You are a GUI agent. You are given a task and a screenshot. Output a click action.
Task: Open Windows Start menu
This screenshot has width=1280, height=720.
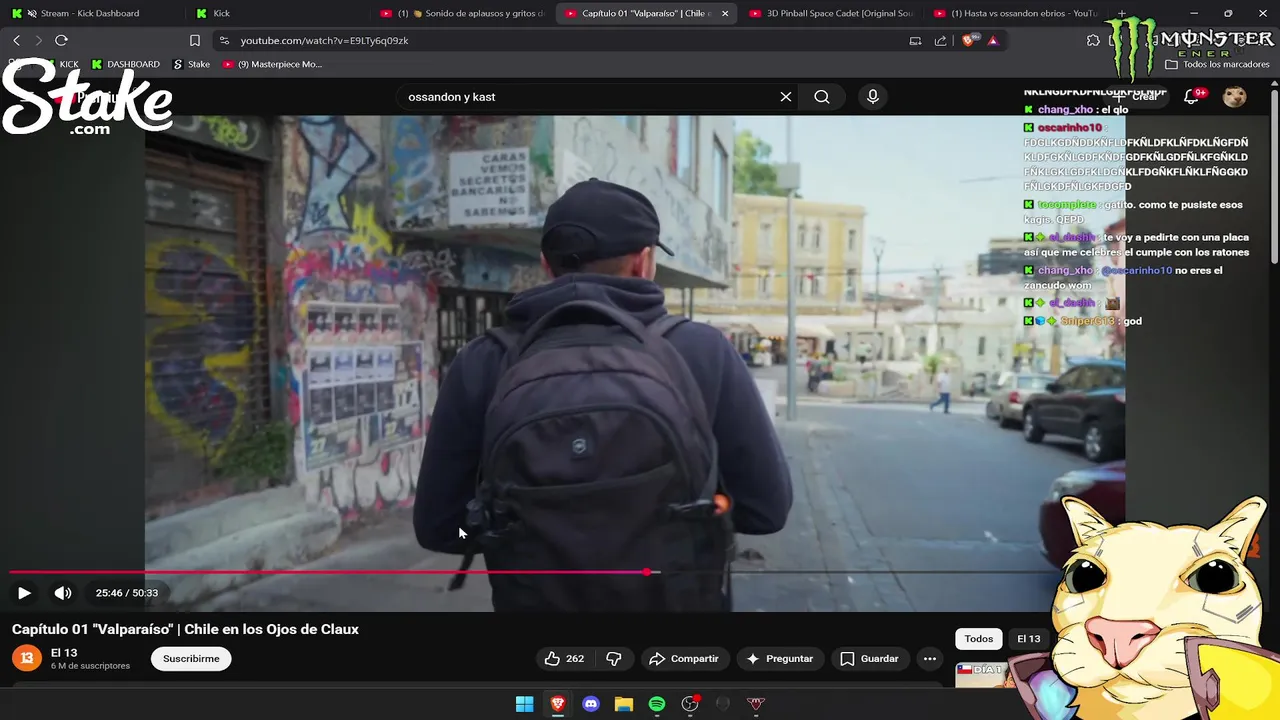(x=524, y=704)
